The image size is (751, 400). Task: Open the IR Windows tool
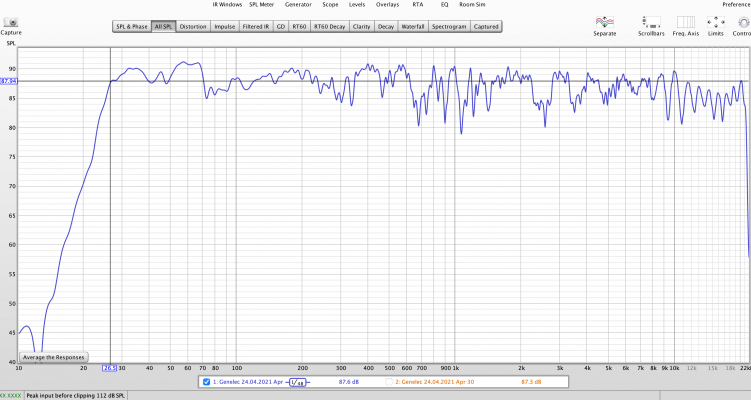pyautogui.click(x=228, y=4)
